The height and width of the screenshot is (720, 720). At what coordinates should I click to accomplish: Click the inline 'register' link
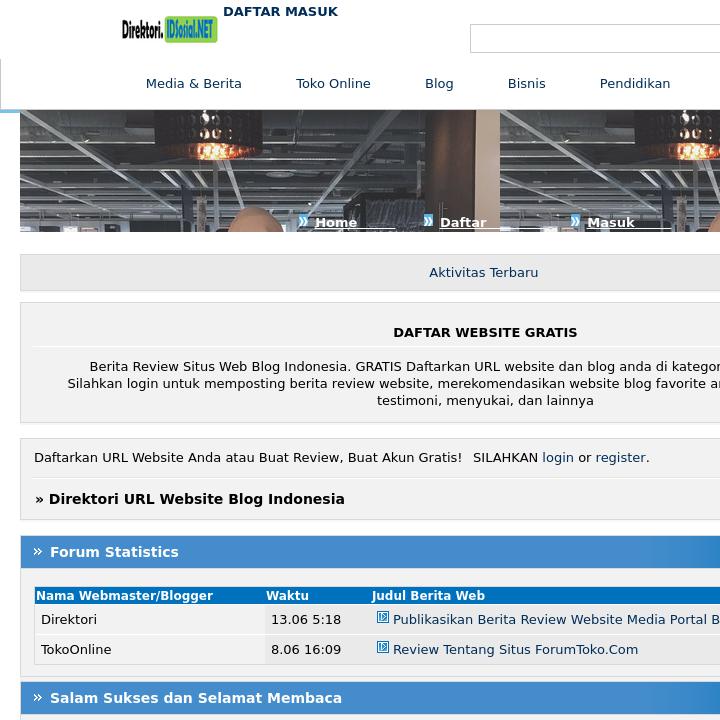[x=620, y=458]
